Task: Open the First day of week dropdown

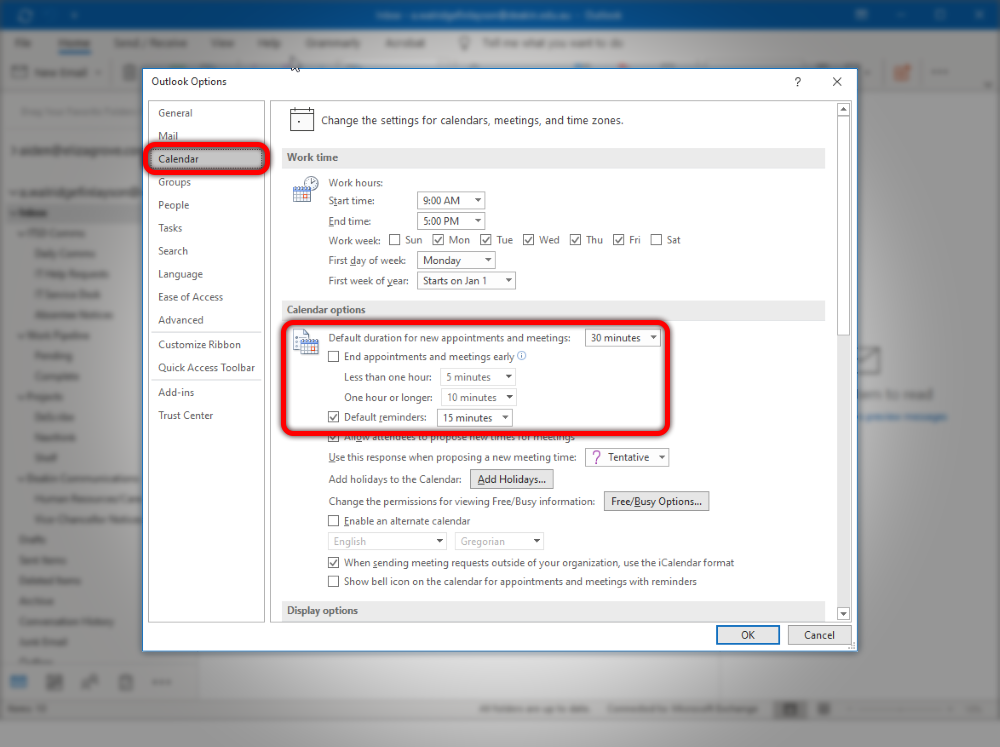Action: click(456, 260)
